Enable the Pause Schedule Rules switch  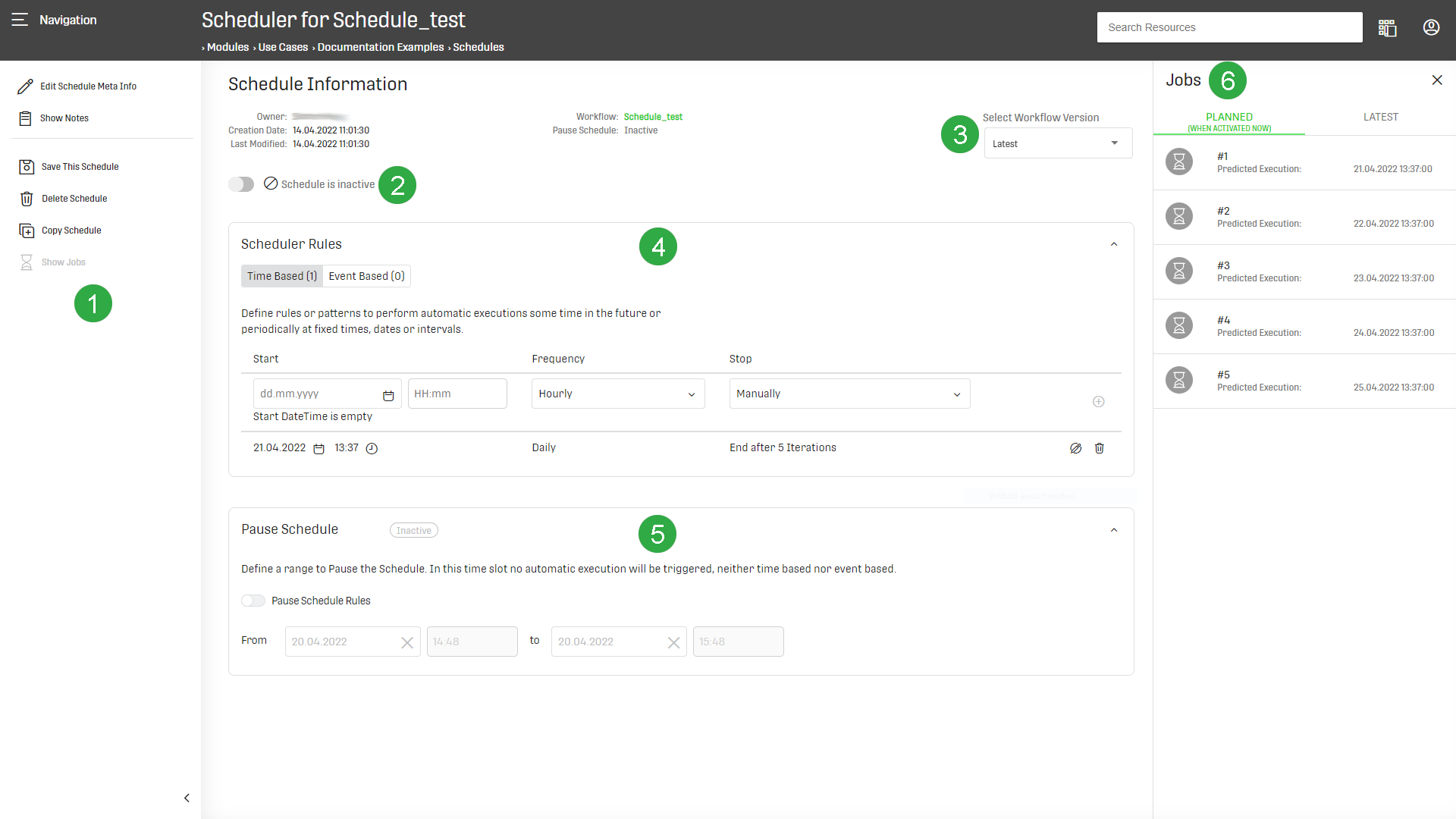click(x=253, y=601)
